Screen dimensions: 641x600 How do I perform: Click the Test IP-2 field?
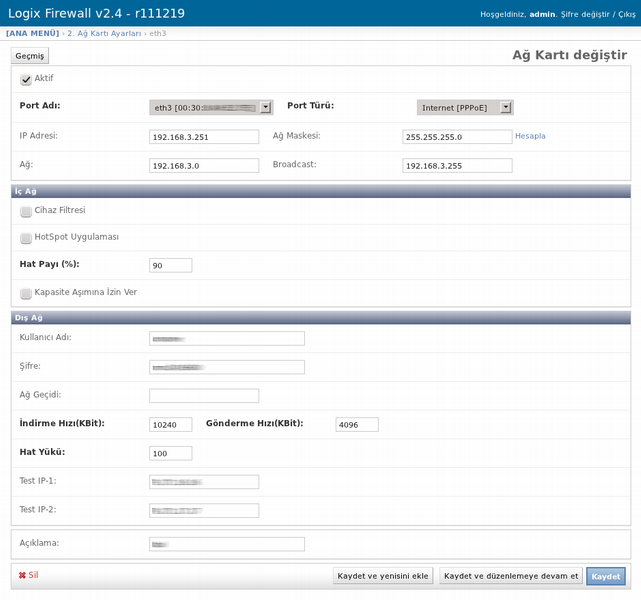(204, 510)
